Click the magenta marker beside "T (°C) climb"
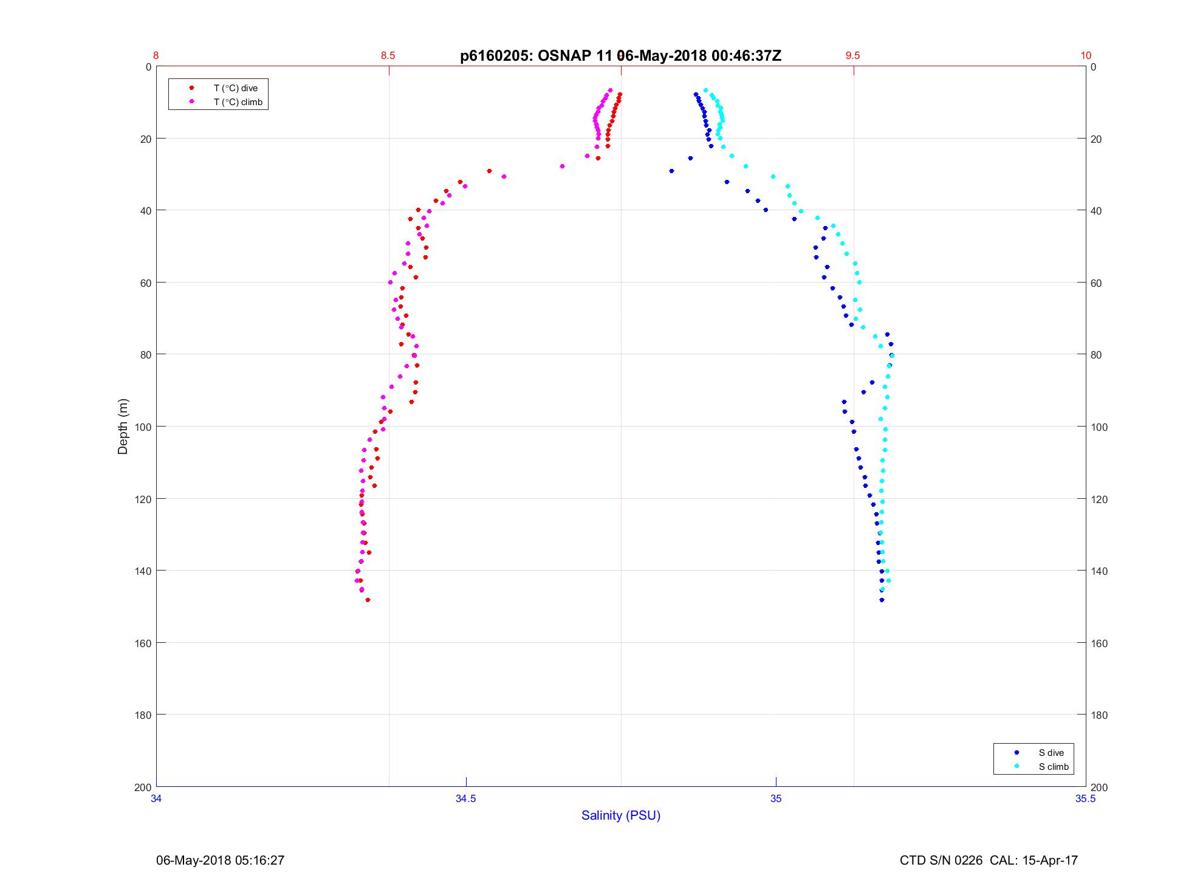 (x=191, y=102)
